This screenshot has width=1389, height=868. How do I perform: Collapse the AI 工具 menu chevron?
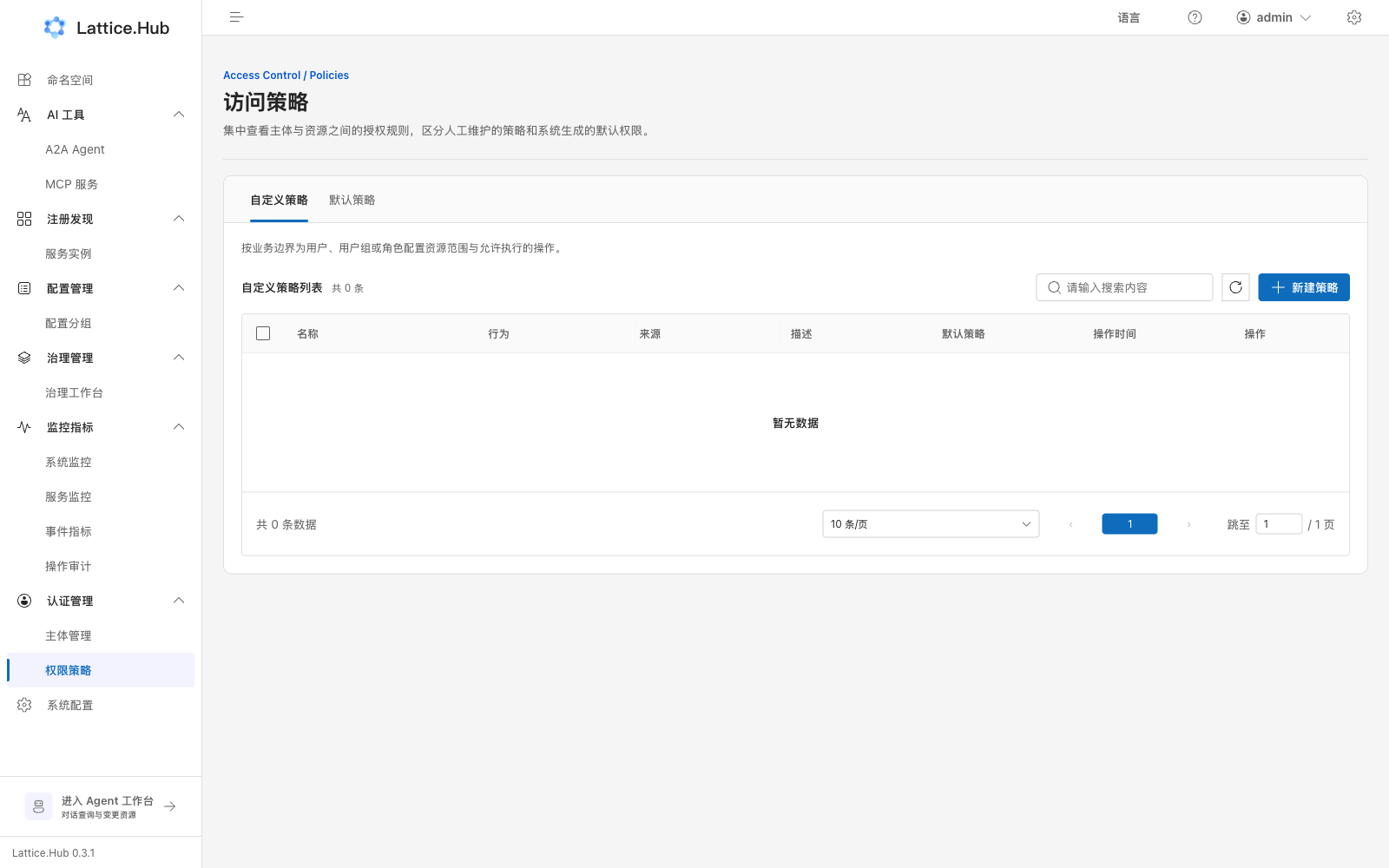point(179,115)
